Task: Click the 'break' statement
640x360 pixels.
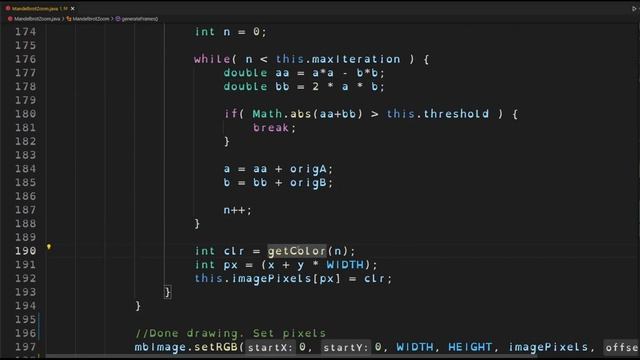Action: tap(271, 128)
